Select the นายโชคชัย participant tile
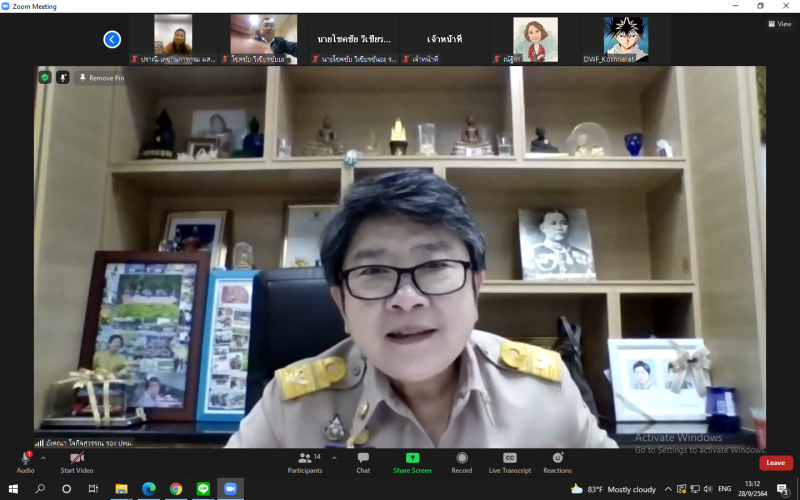800x500 pixels. [354, 39]
